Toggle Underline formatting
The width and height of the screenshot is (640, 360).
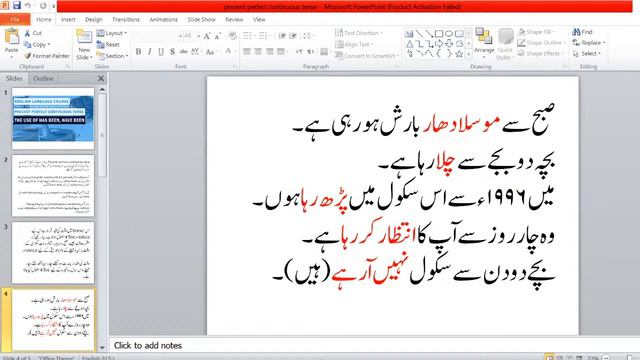point(161,52)
